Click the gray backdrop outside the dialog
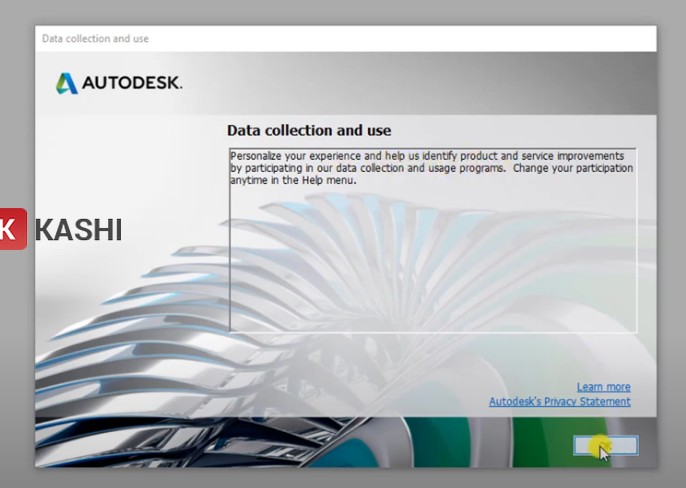The width and height of the screenshot is (686, 488). coord(670,250)
